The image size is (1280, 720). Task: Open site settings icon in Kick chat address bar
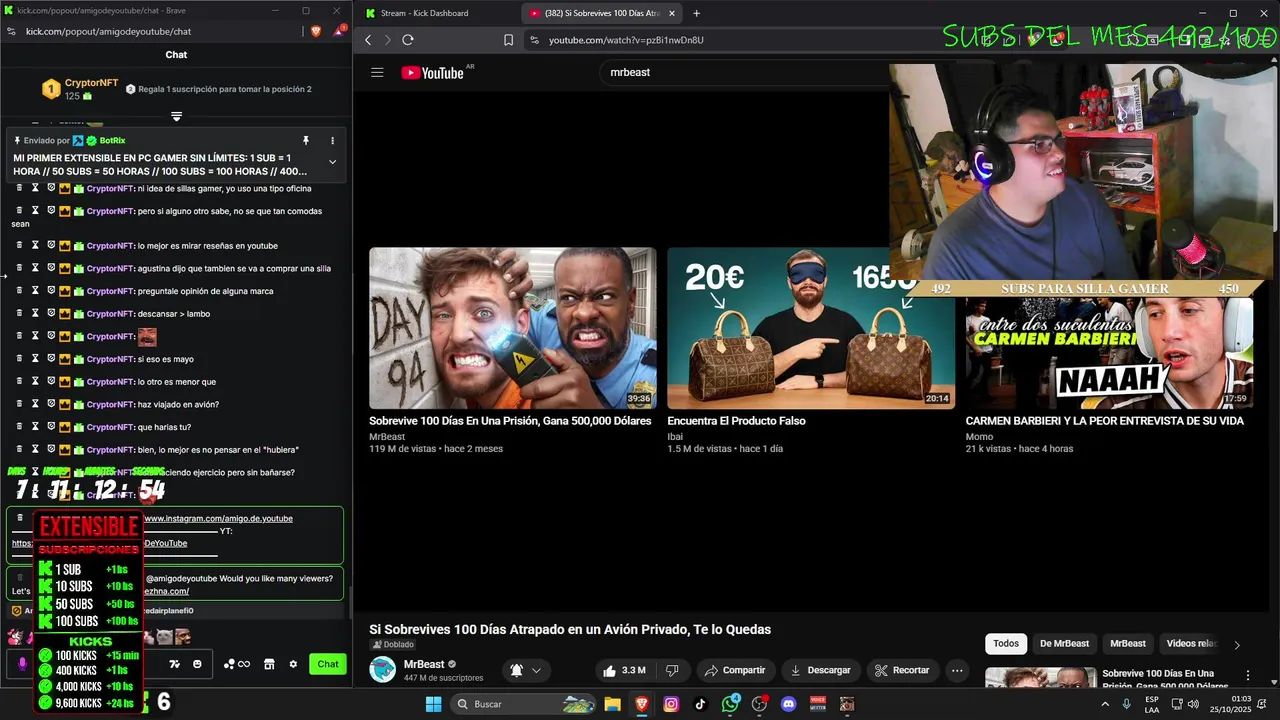click(x=11, y=31)
